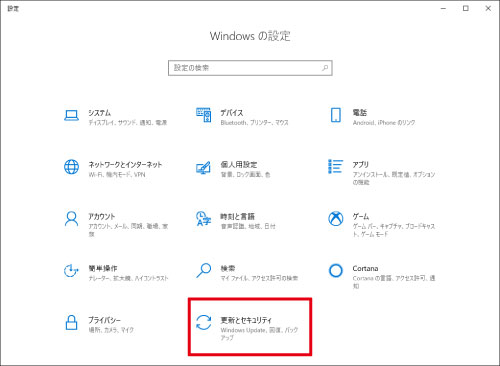Open the 簡単操作 ease of access icon

pos(71,271)
